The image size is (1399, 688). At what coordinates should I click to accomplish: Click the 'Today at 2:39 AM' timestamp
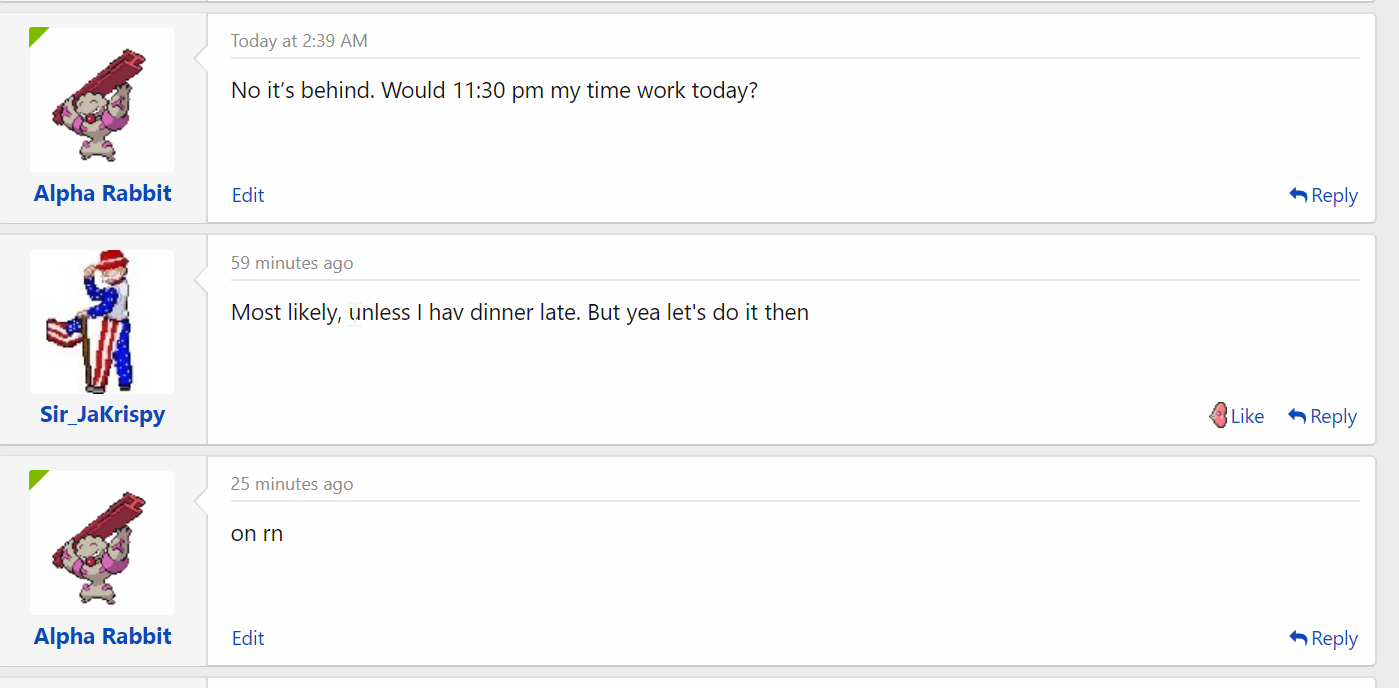(x=299, y=41)
